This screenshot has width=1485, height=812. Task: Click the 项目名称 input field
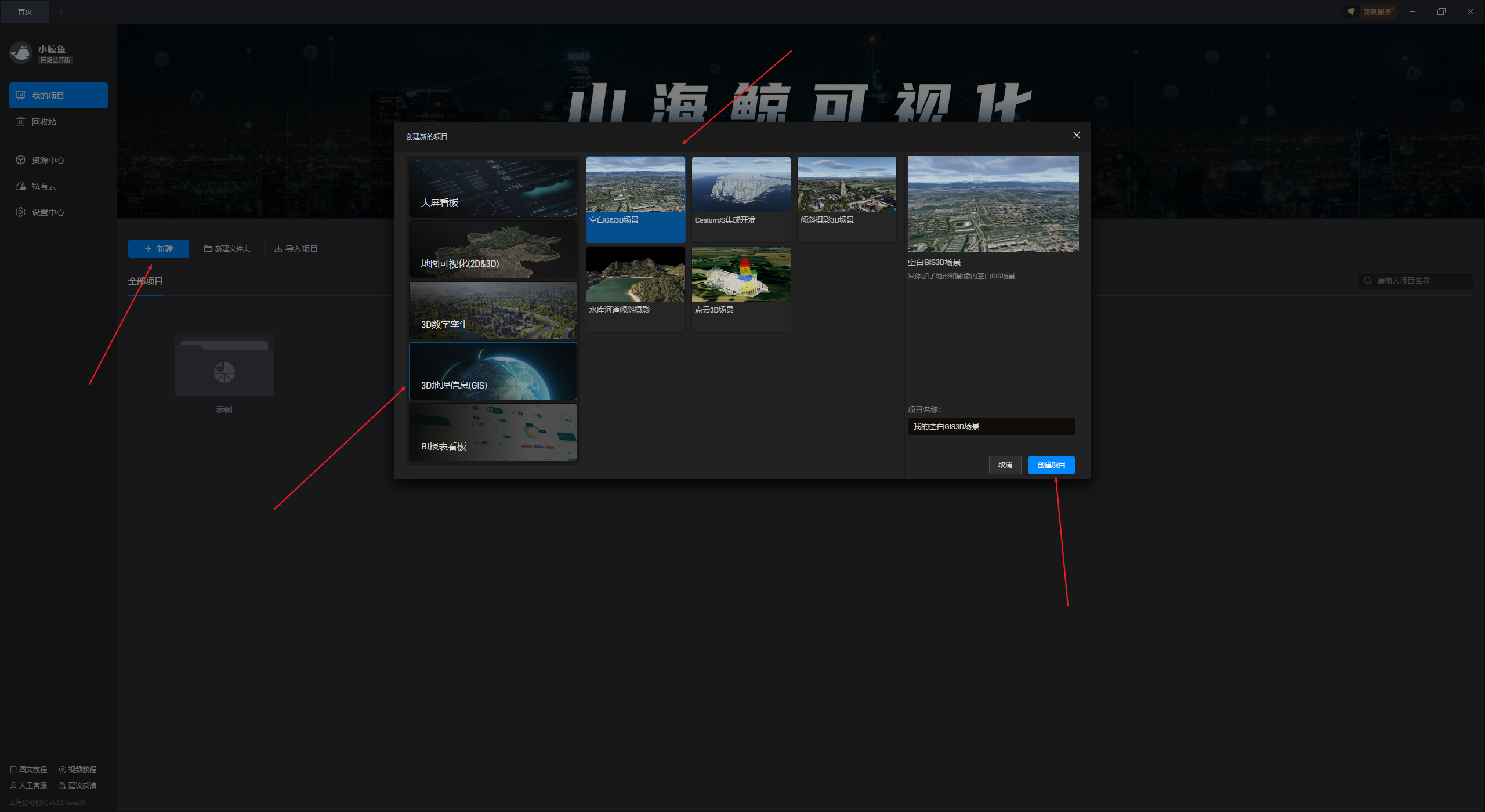click(x=991, y=426)
